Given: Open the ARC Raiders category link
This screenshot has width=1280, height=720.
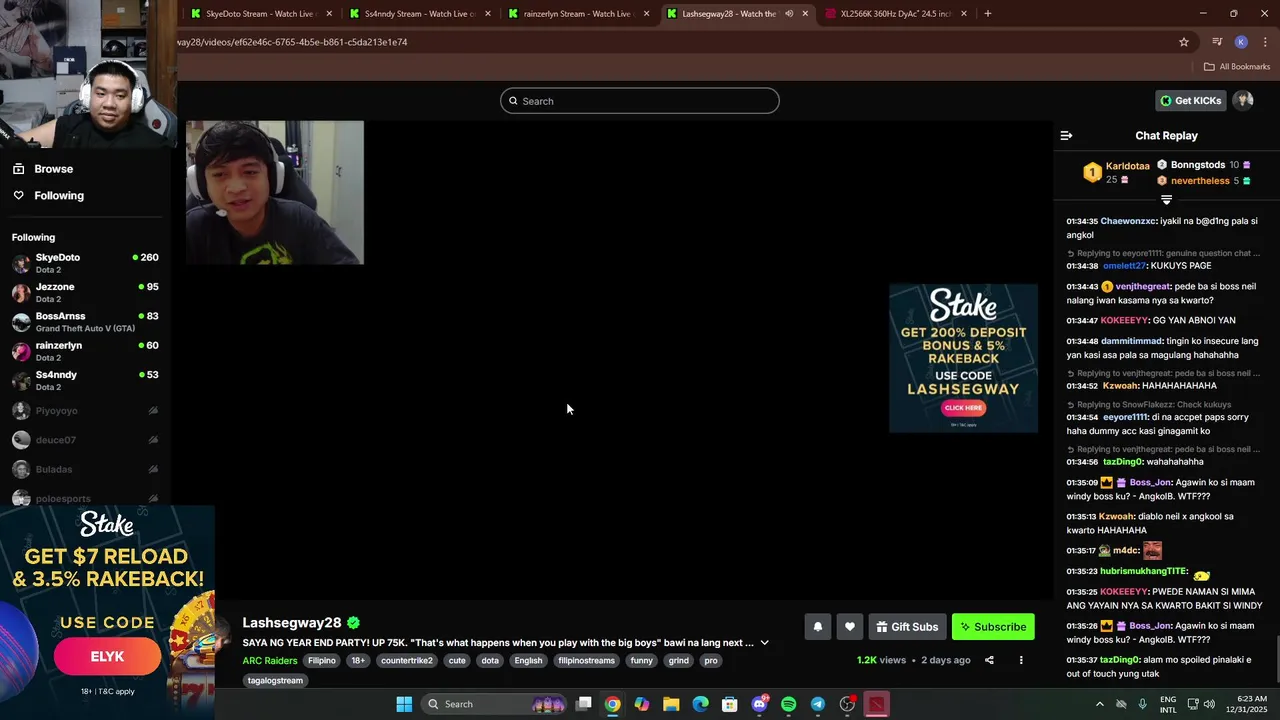Looking at the screenshot, I should [x=270, y=661].
